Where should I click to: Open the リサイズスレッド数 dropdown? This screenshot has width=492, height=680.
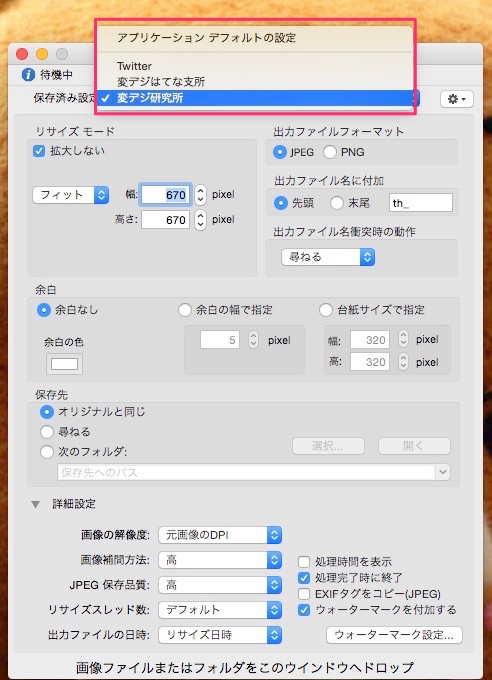pos(220,610)
